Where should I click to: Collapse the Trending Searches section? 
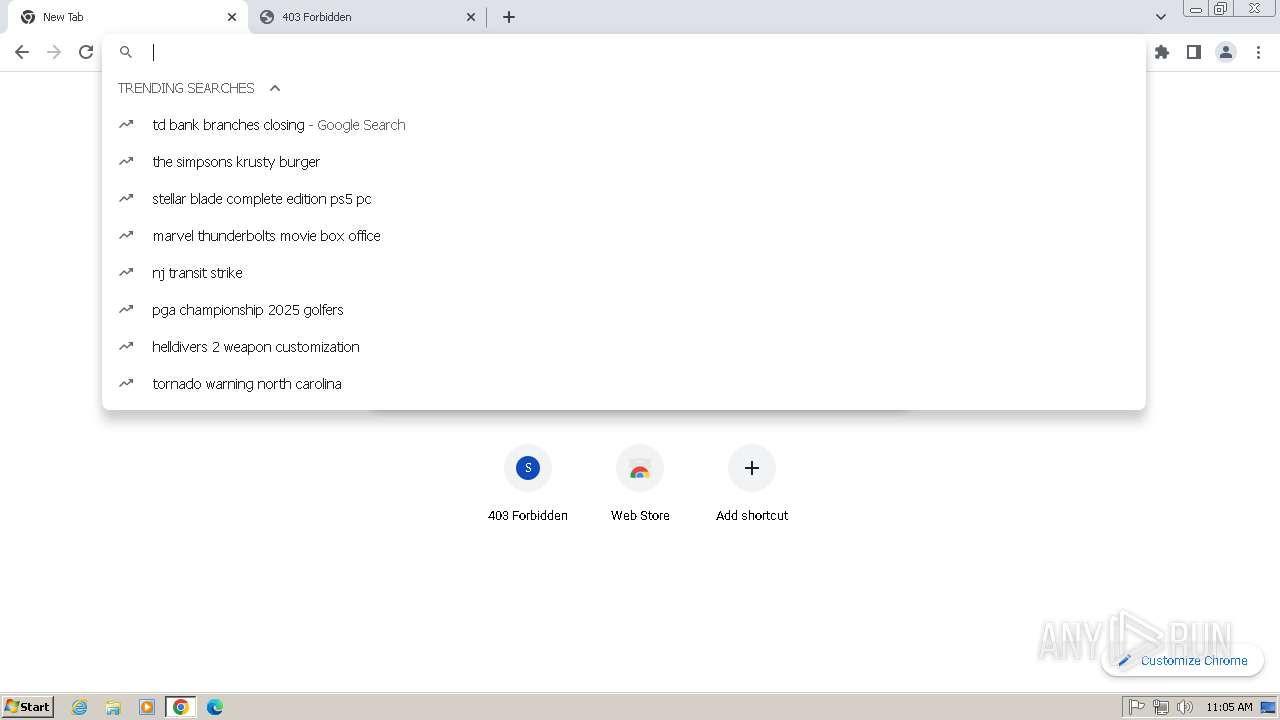(275, 88)
